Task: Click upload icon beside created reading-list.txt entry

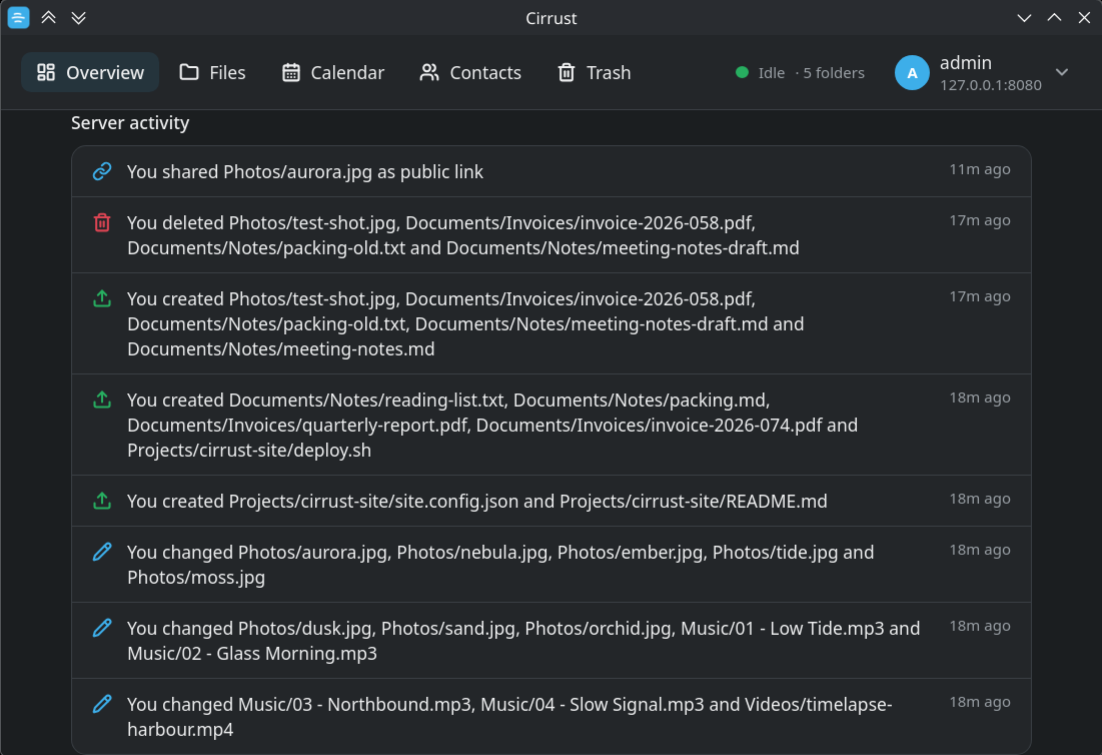Action: 102,399
